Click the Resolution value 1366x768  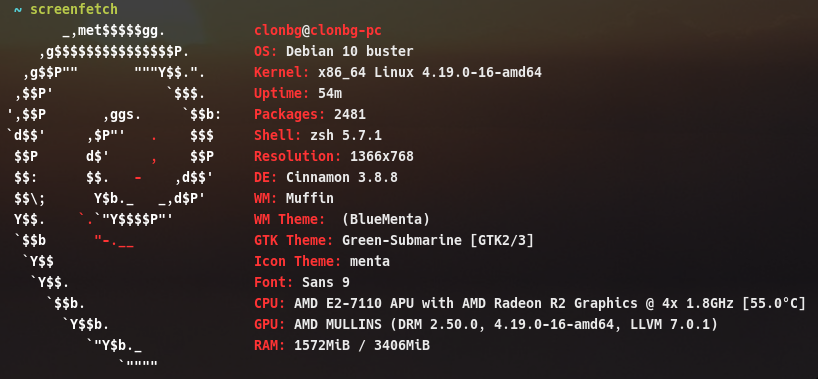click(x=382, y=156)
